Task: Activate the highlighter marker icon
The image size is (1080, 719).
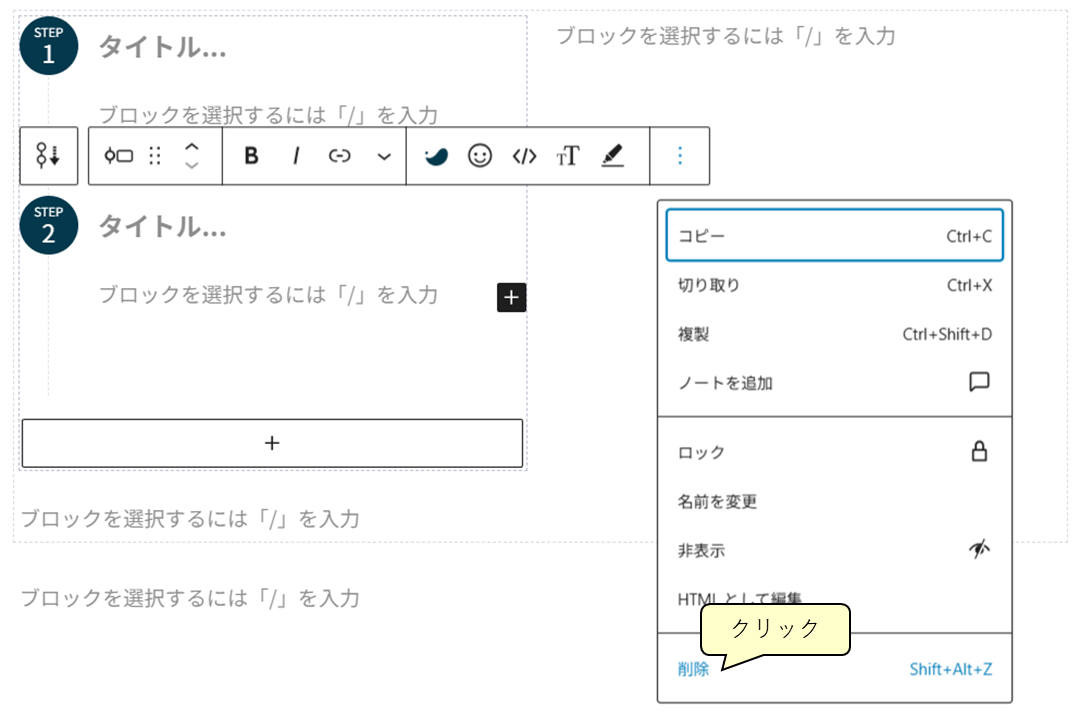Action: [x=612, y=157]
